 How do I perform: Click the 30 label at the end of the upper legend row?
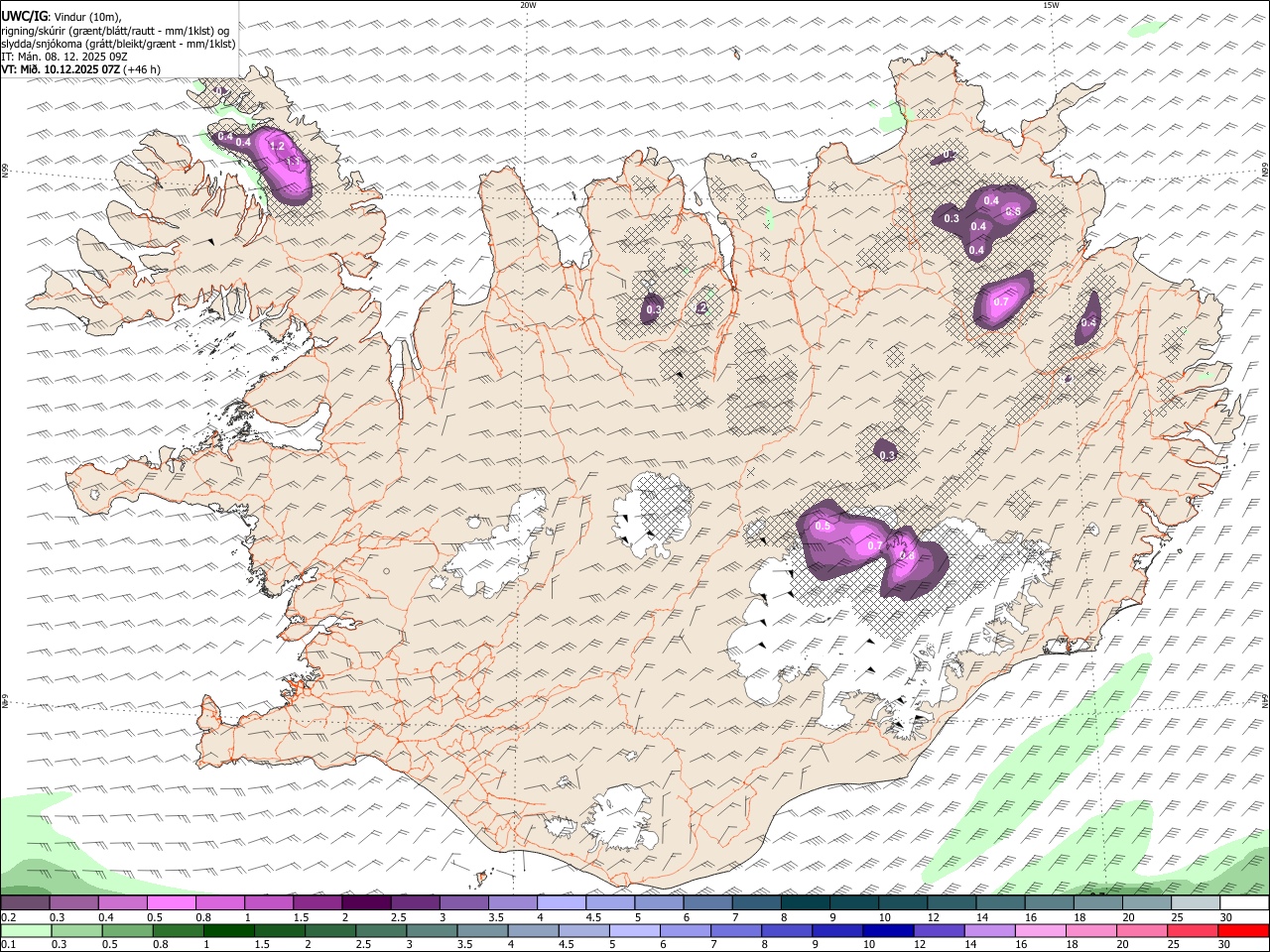point(1226,917)
